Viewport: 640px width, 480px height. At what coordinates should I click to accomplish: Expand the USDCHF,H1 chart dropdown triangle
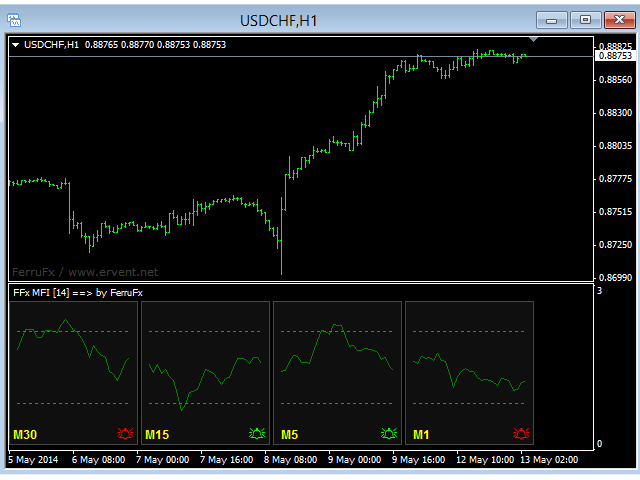16,45
